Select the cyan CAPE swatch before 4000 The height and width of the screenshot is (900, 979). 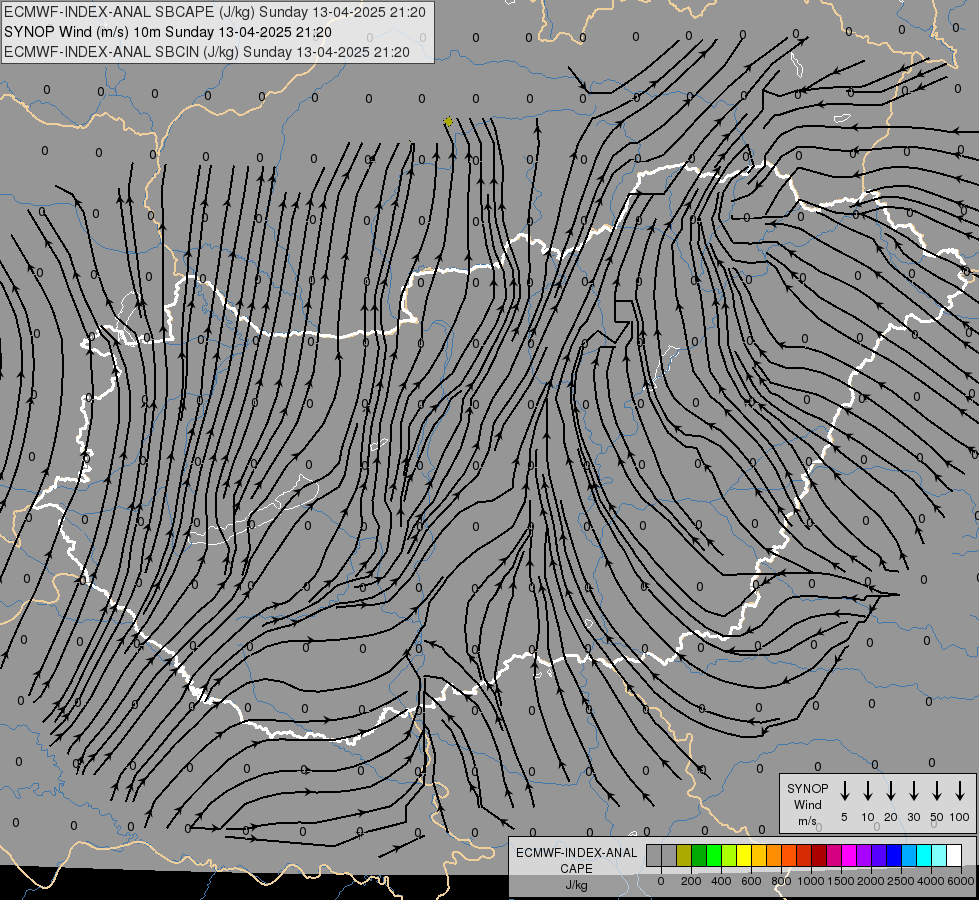coord(924,855)
